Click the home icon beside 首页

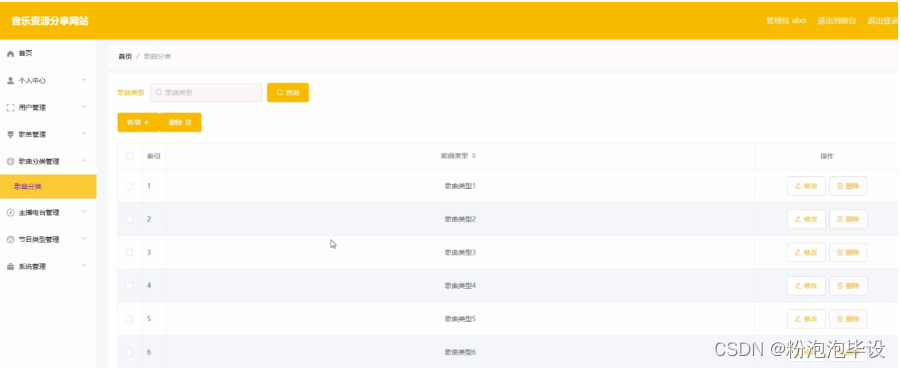10,53
